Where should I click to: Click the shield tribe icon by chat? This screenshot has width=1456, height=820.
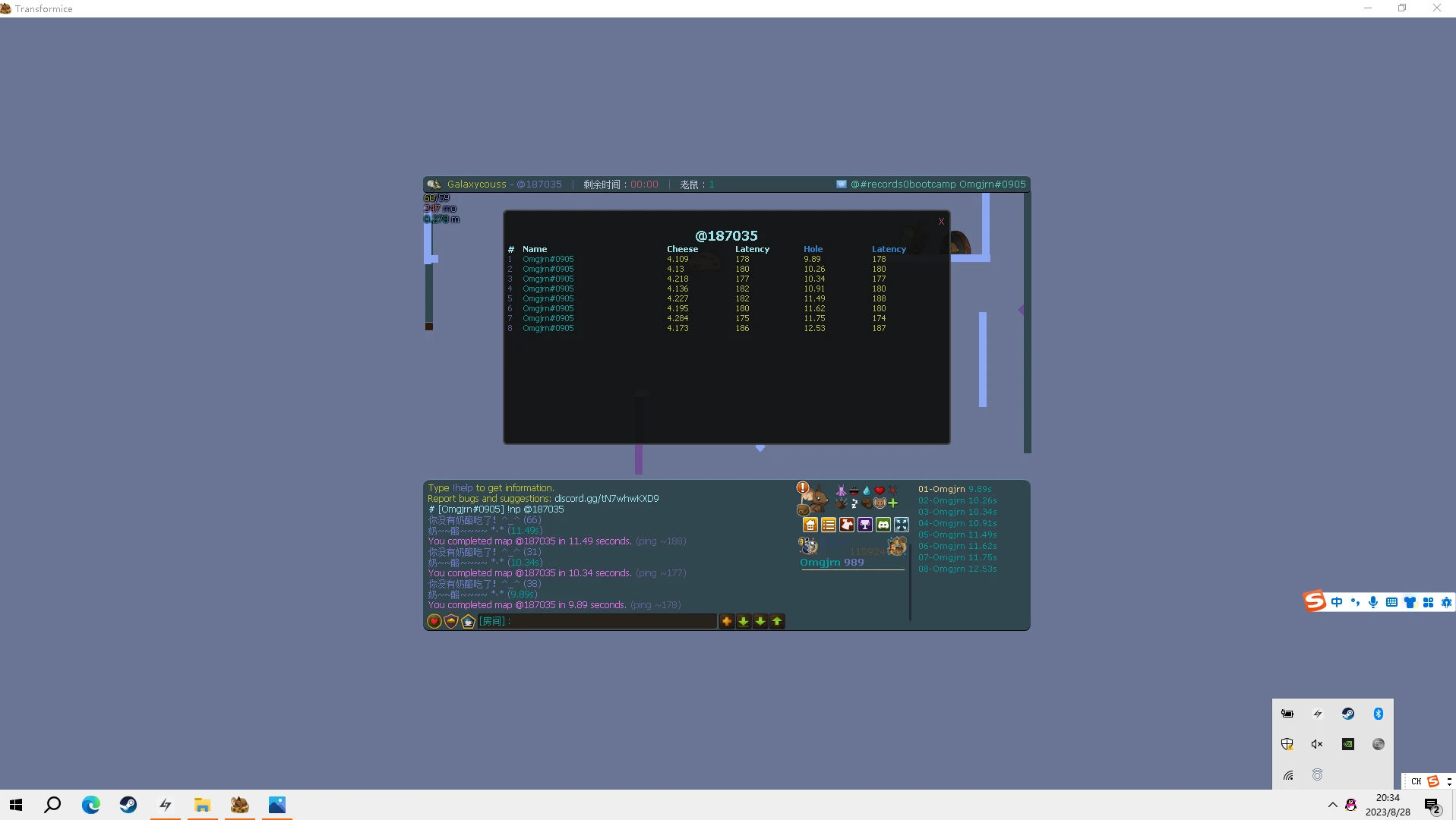[451, 621]
